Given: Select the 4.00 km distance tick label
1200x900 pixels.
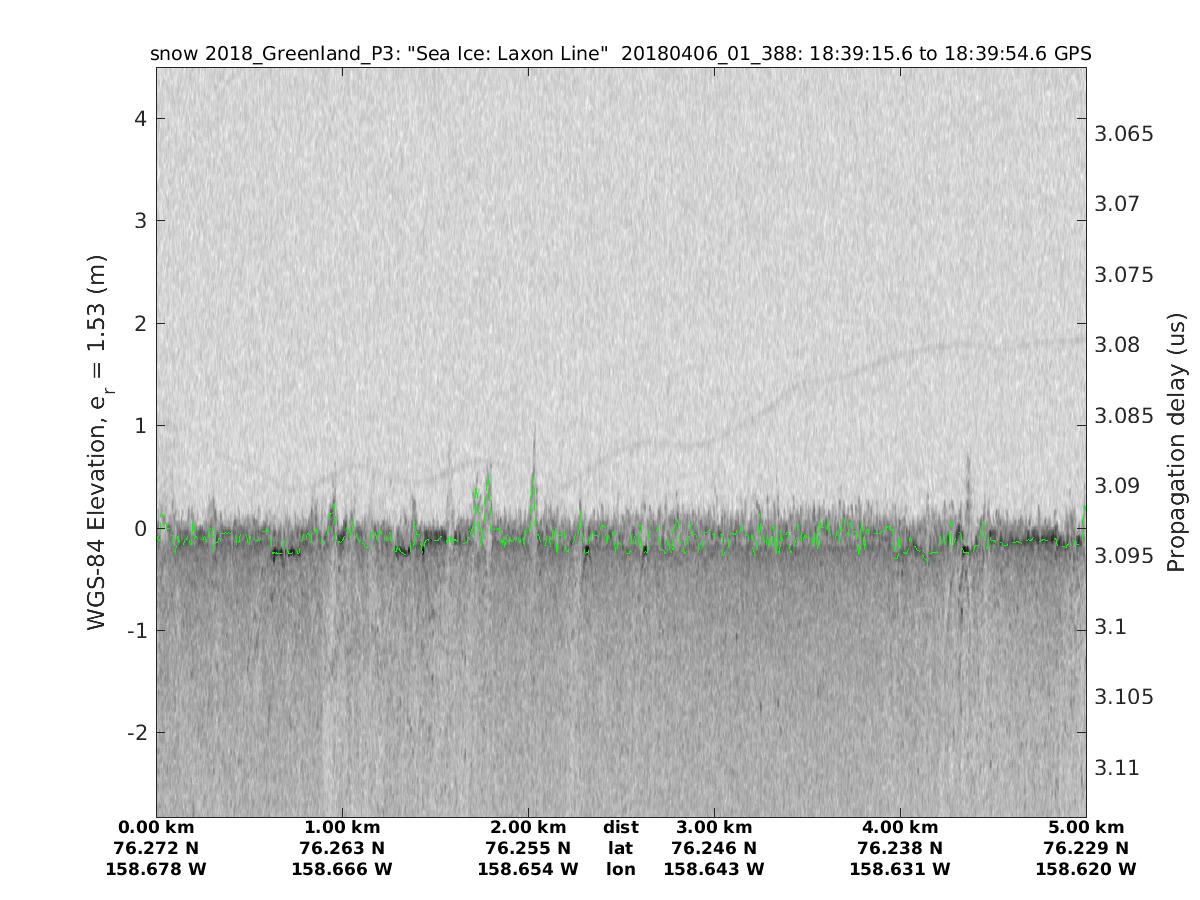Looking at the screenshot, I should [900, 827].
